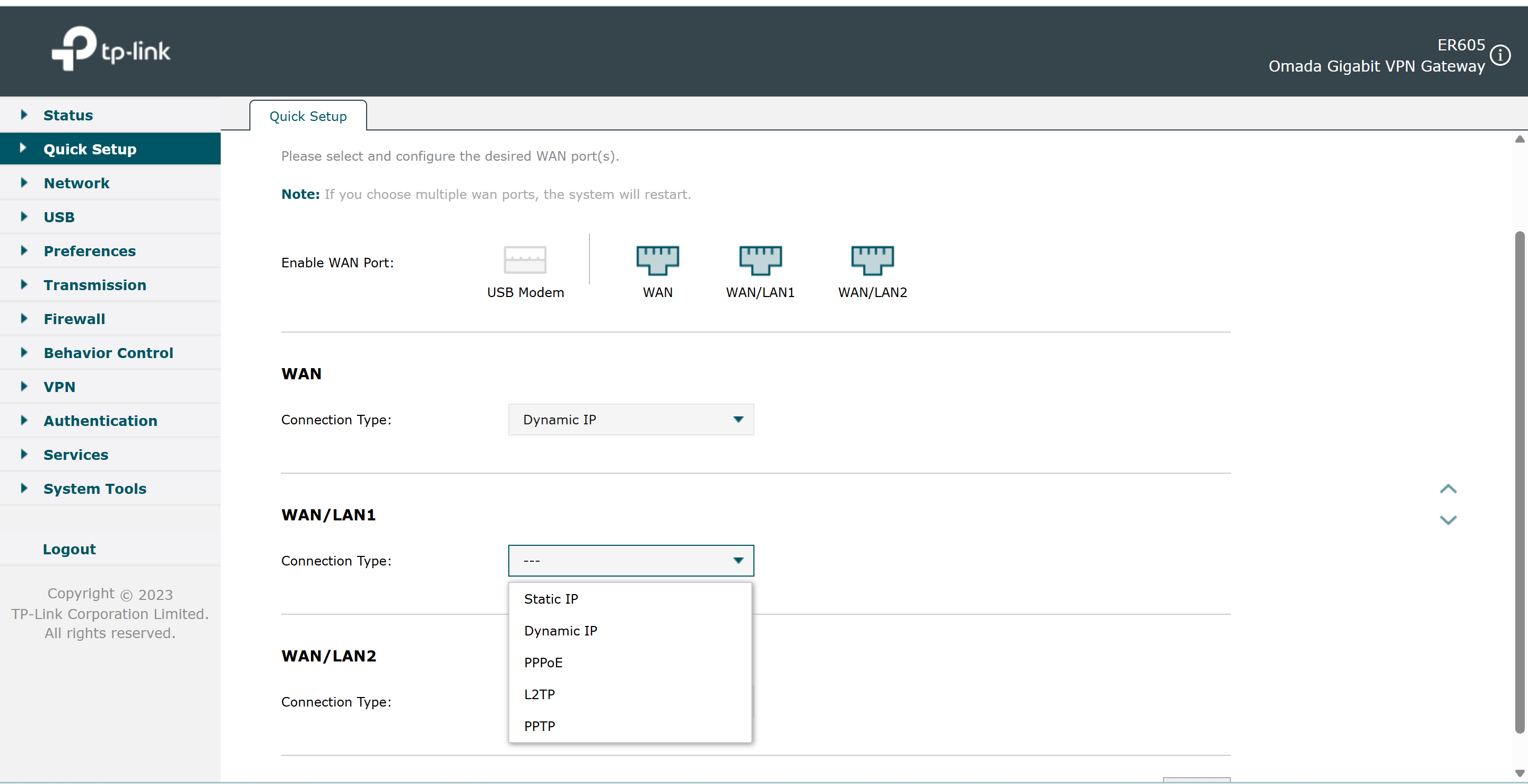This screenshot has height=784, width=1528.
Task: Collapse the WAN/LAN1 Connection Type dropdown
Action: click(631, 561)
